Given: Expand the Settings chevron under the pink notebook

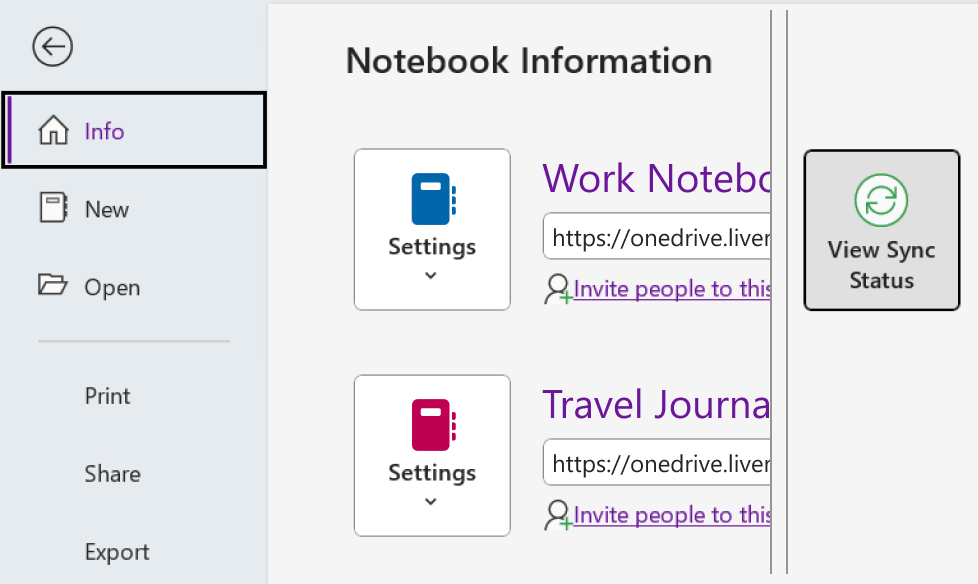Looking at the screenshot, I should [x=432, y=500].
